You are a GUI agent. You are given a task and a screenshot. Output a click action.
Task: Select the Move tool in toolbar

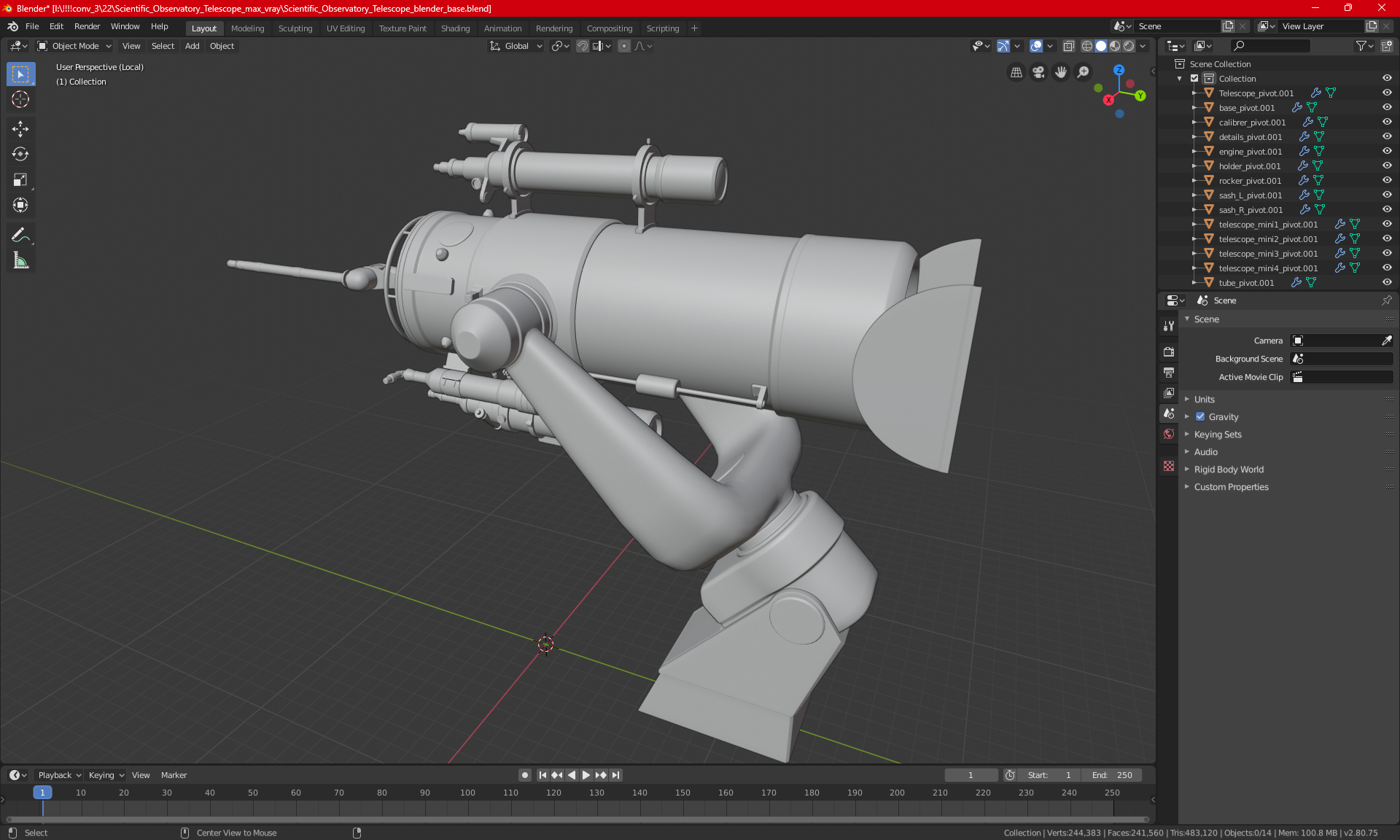[20, 129]
